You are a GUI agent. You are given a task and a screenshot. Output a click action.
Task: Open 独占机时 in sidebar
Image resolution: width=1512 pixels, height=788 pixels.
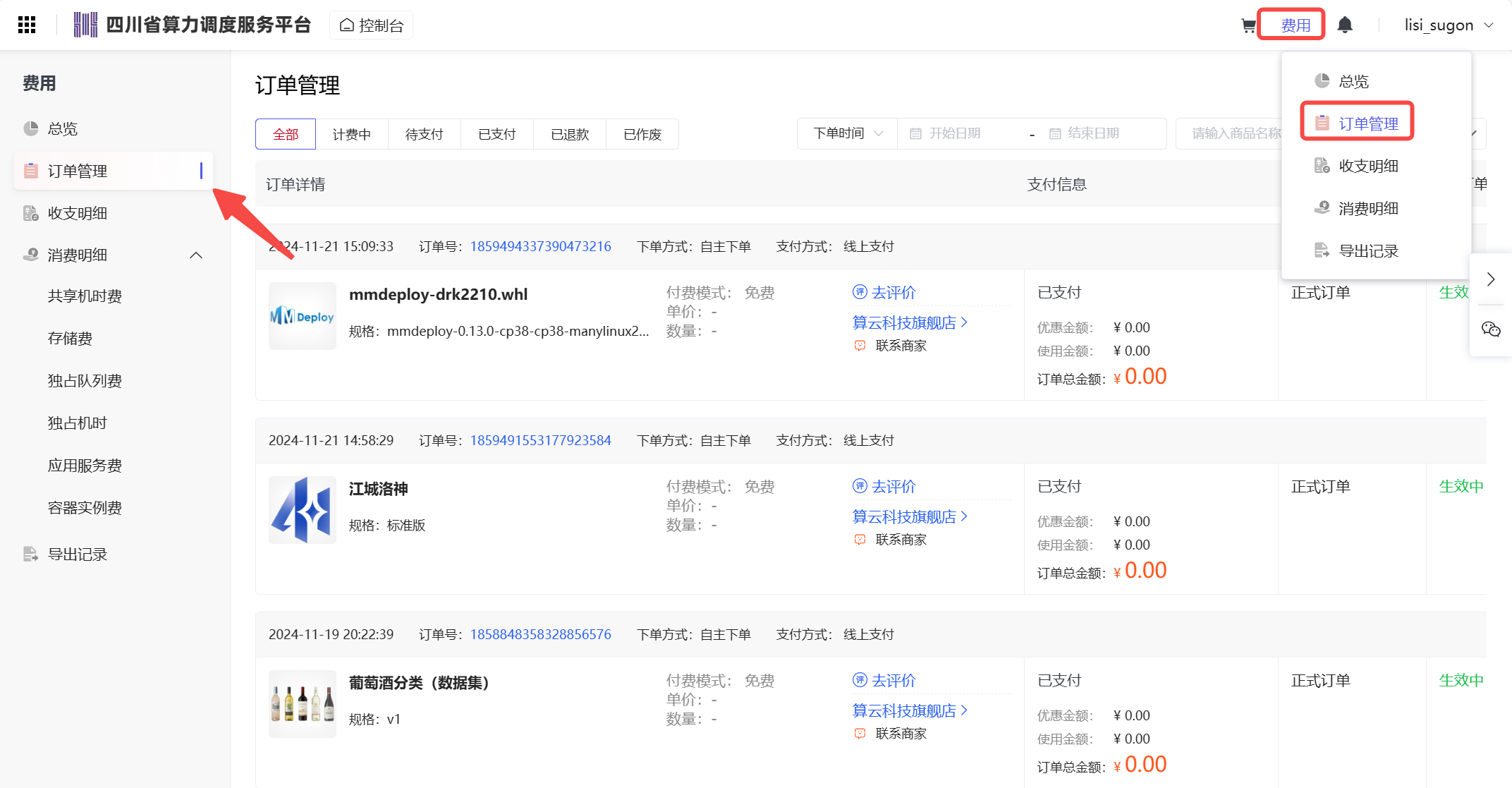pos(77,423)
